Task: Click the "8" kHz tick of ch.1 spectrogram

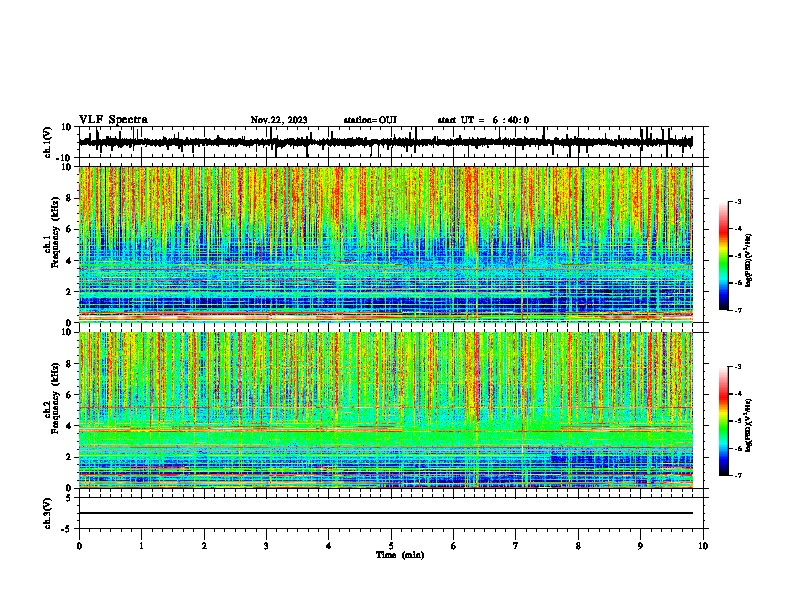Action: (x=70, y=198)
